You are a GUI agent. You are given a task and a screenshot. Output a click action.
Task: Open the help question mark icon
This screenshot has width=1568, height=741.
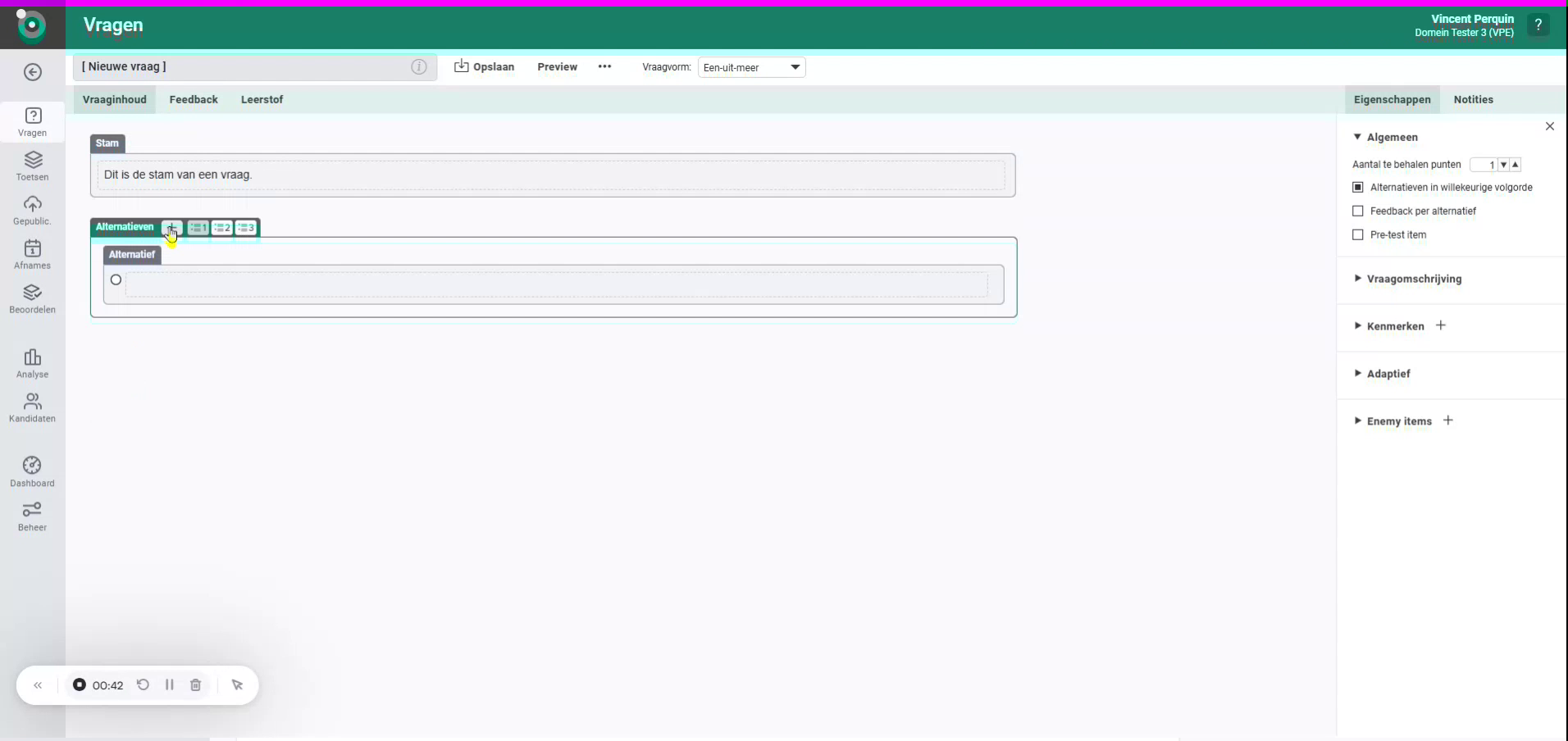pyautogui.click(x=1540, y=25)
